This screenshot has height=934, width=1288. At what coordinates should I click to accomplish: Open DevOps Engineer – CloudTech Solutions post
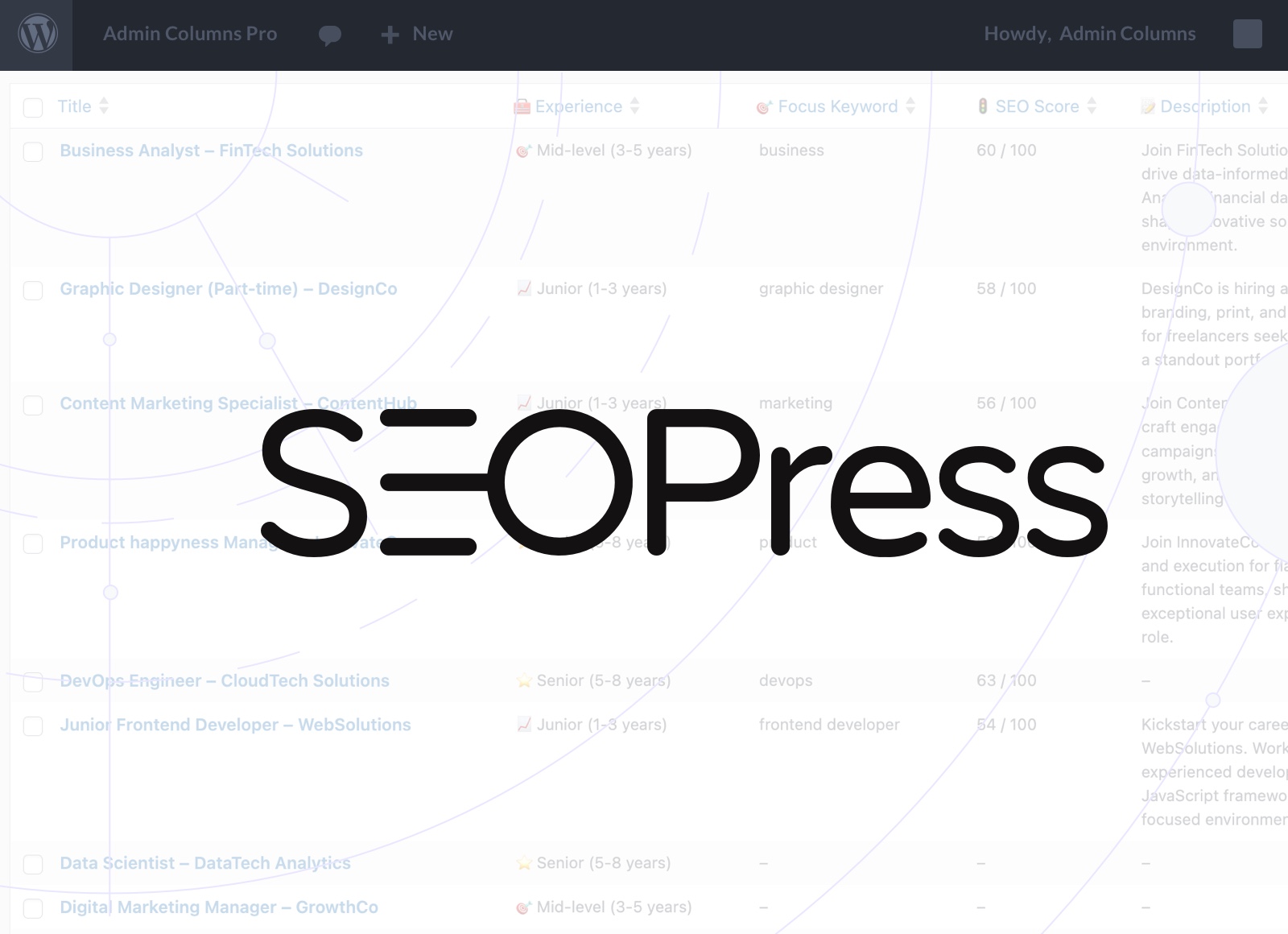tap(225, 680)
